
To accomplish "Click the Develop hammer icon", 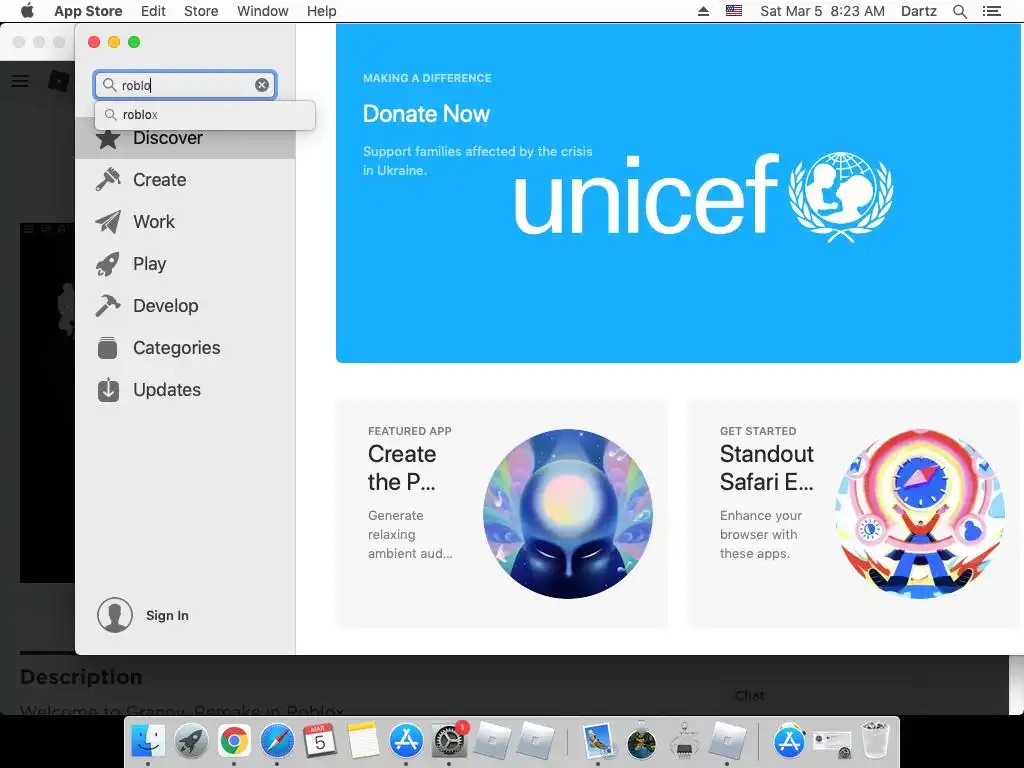I will click(x=108, y=306).
